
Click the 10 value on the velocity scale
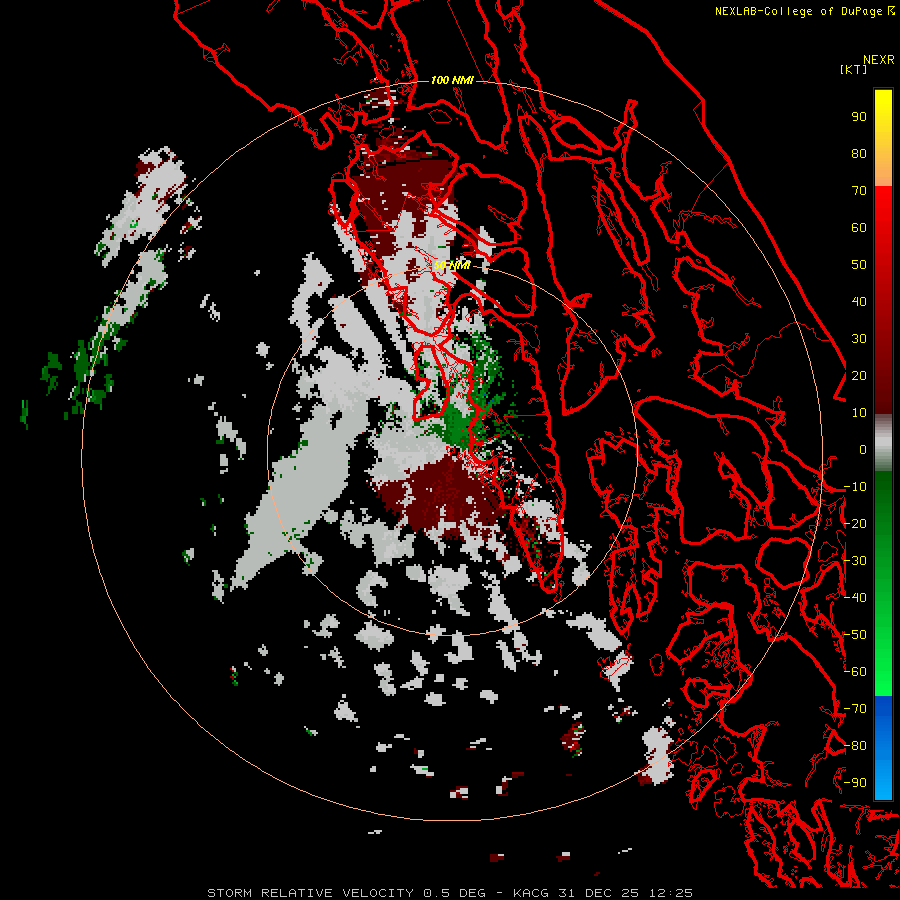859,413
